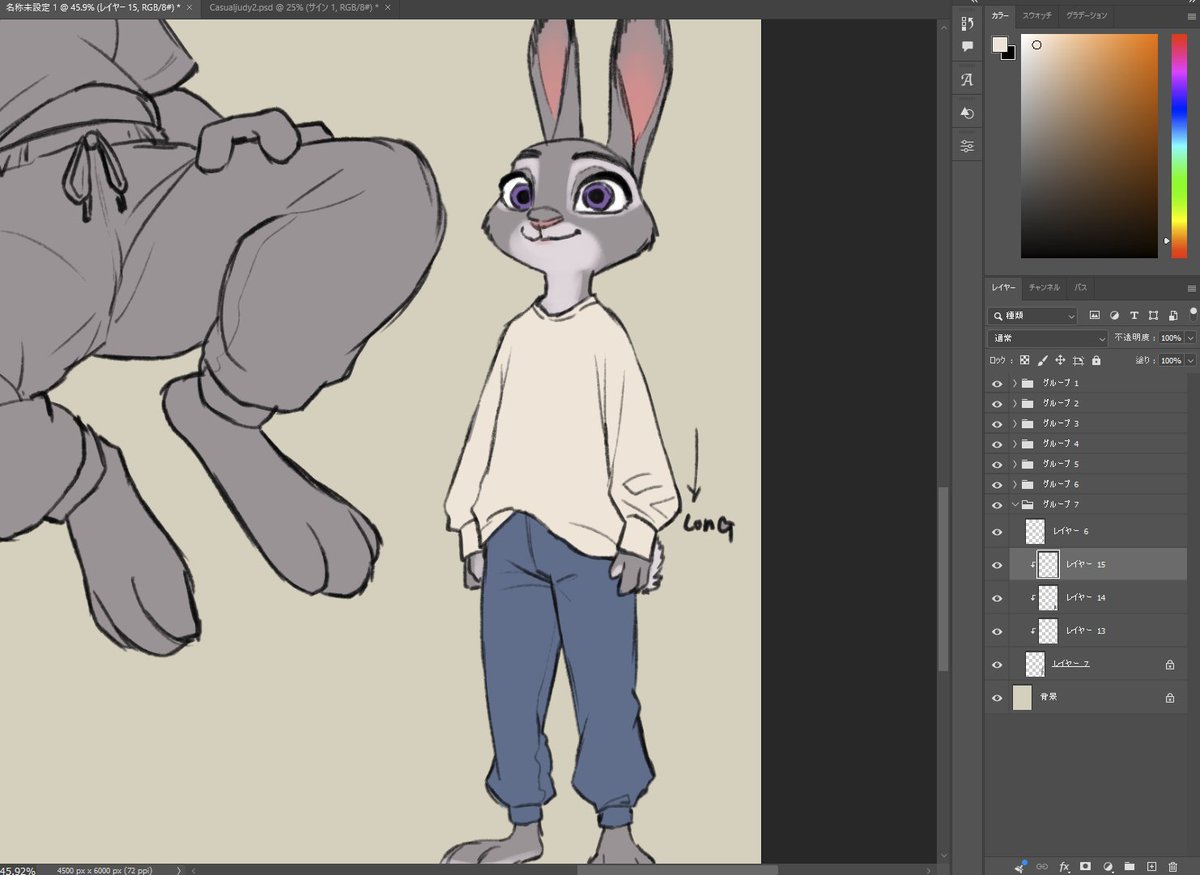This screenshot has height=875, width=1200.
Task: Open the Color panel flyout menu
Action: pos(1190,15)
